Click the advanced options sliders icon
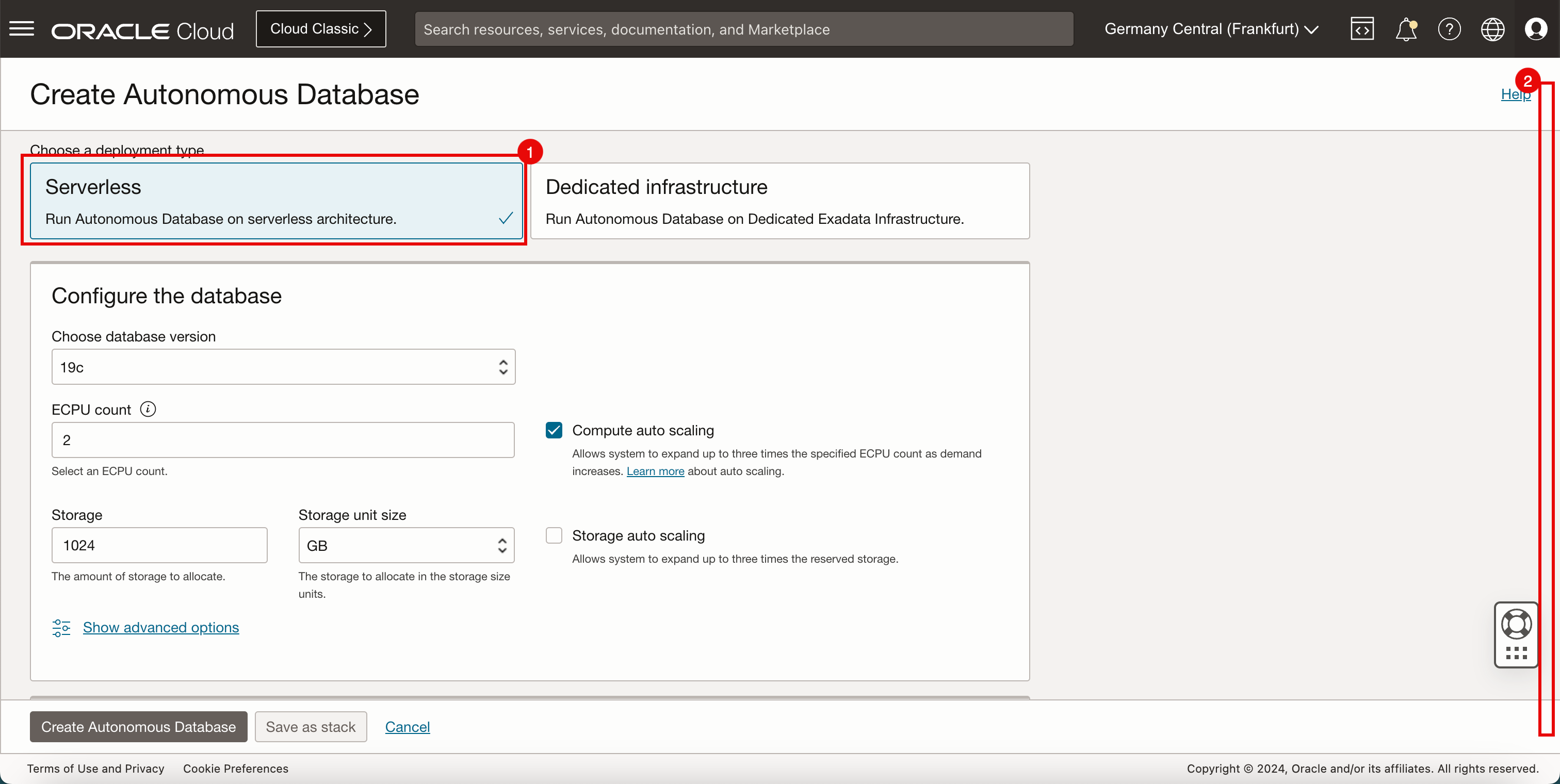Viewport: 1560px width, 784px height. pos(61,628)
